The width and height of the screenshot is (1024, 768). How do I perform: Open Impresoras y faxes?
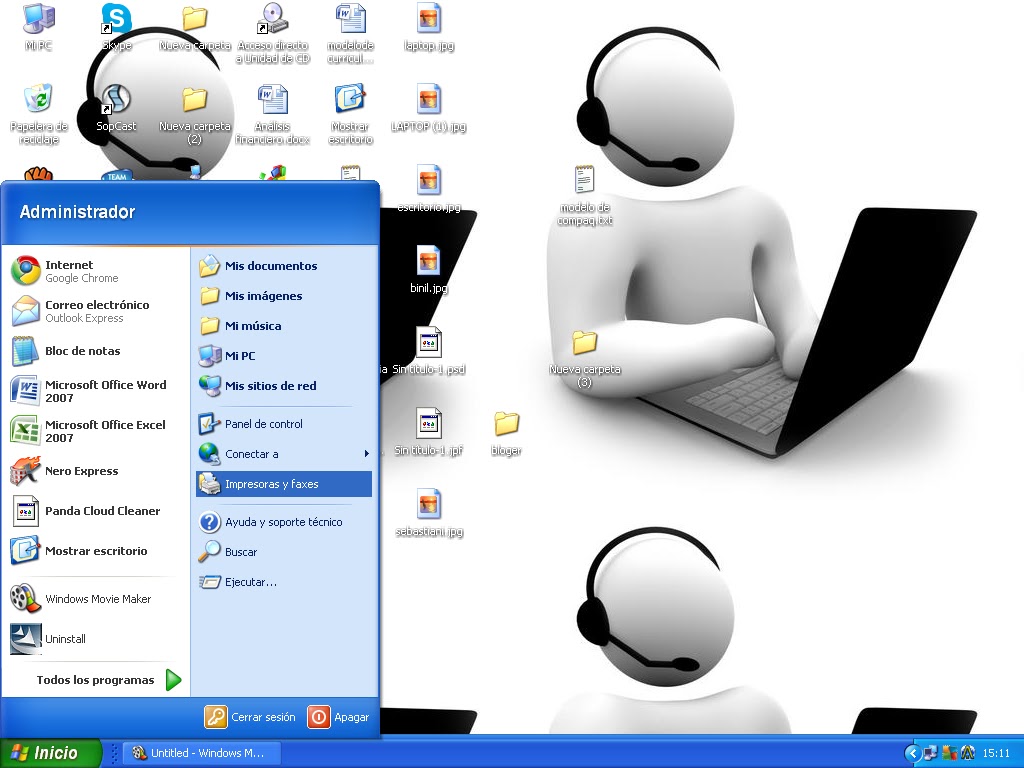click(x=283, y=484)
